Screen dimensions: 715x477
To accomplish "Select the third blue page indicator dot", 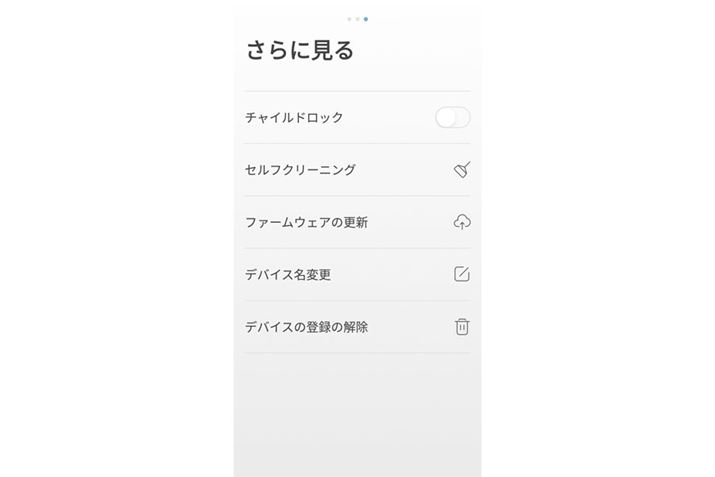I will 366,19.
